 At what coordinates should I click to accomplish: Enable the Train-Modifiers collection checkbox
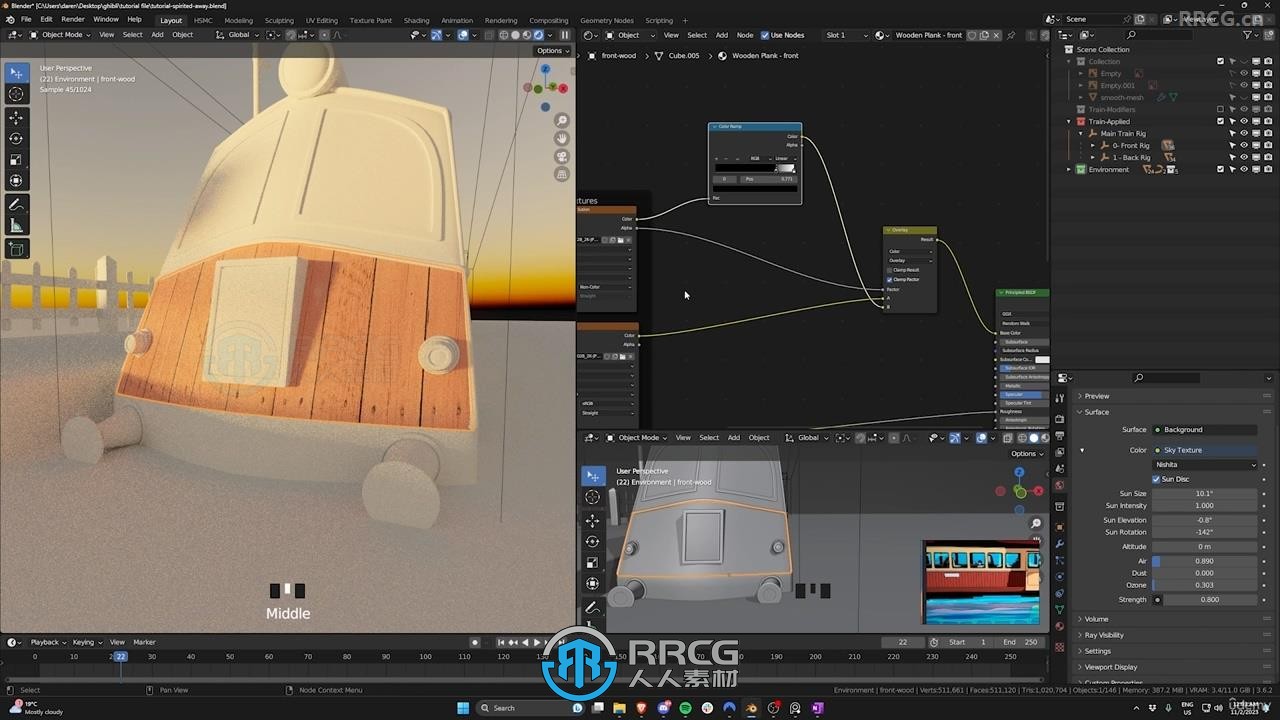coord(1220,109)
